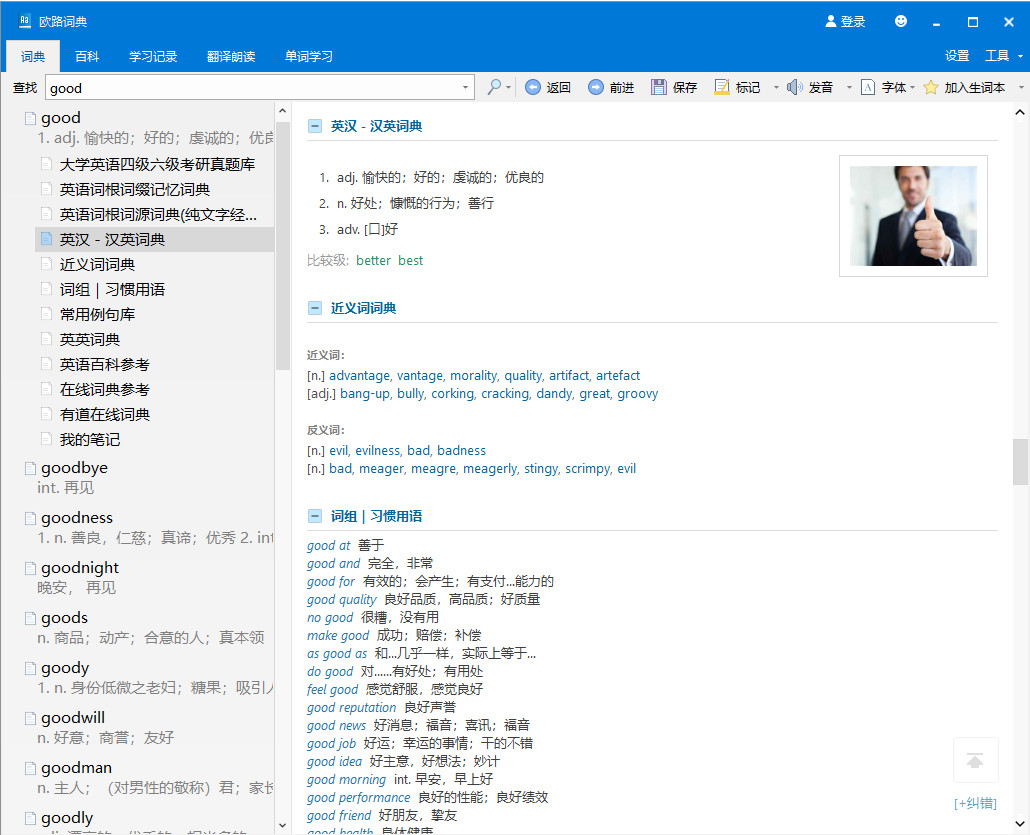Click the synonym link advantage
This screenshot has height=835, width=1030.
(x=359, y=375)
